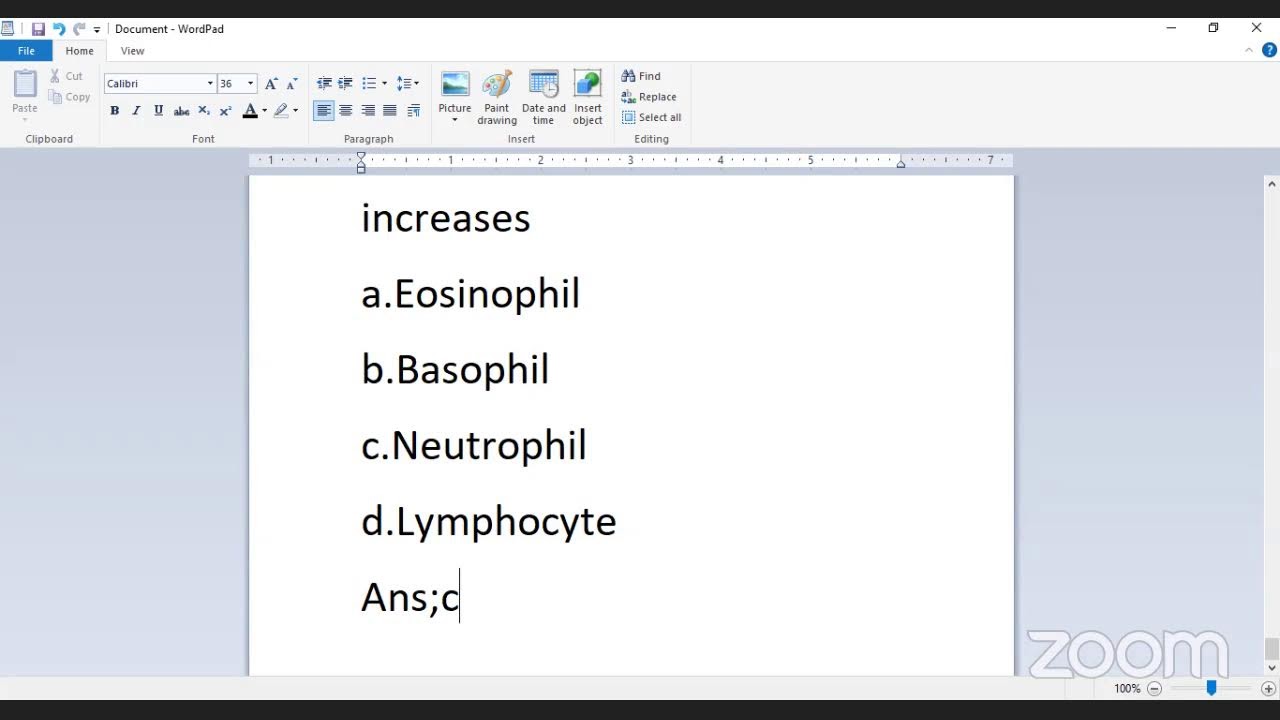Toggle underline formatting
The height and width of the screenshot is (720, 1280).
pos(158,111)
